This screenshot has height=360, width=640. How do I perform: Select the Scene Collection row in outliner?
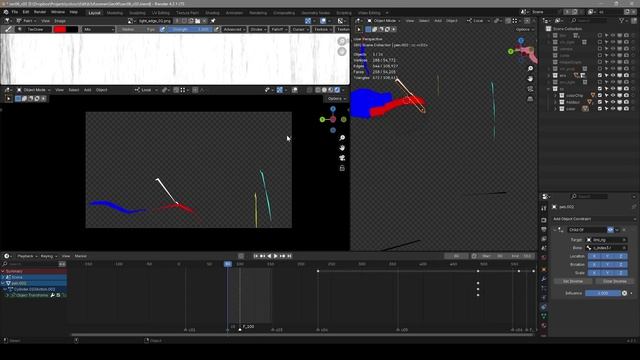click(x=567, y=29)
